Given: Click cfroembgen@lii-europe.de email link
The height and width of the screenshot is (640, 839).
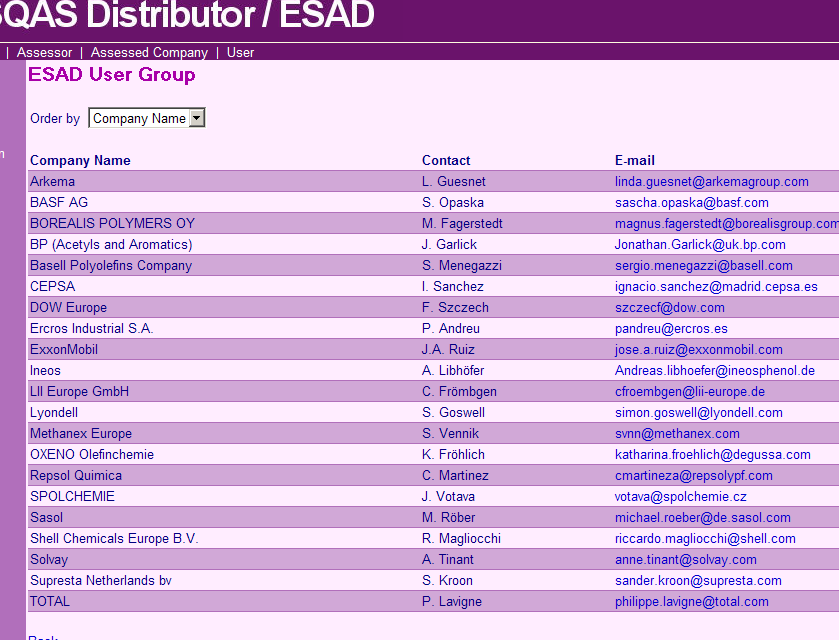Looking at the screenshot, I should point(690,391).
